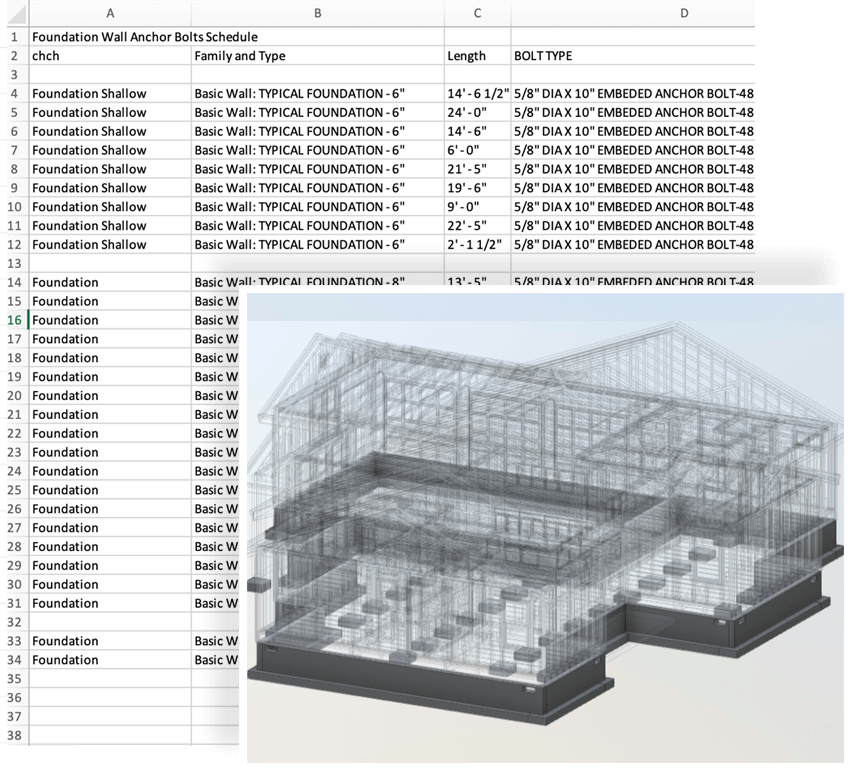The height and width of the screenshot is (771, 852).
Task: Click Family and Type cell in row 5
Action: click(317, 112)
